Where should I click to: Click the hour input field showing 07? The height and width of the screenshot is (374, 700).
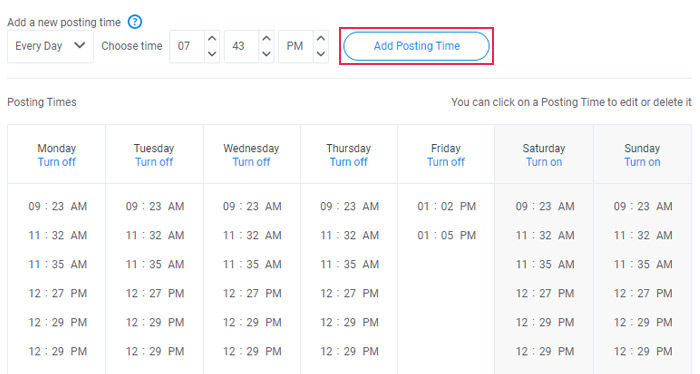click(x=187, y=46)
